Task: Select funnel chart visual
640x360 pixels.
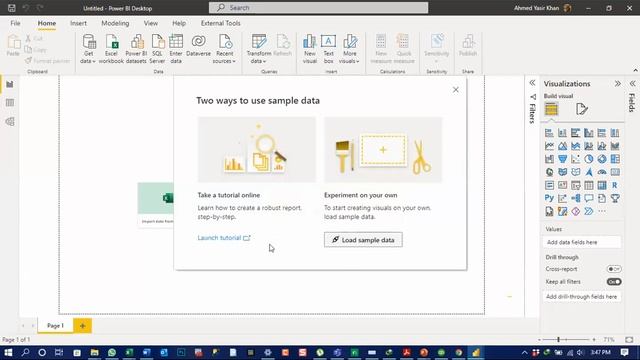Action: pyautogui.click(x=562, y=159)
